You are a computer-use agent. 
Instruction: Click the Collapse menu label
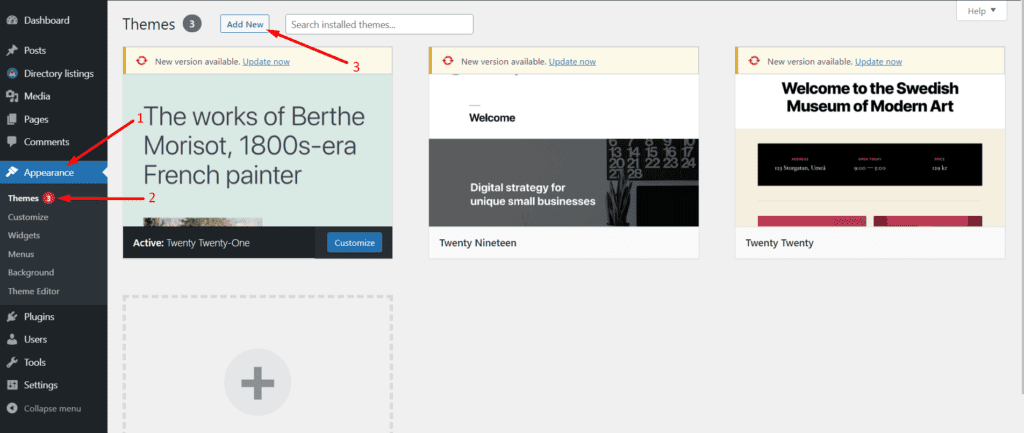pos(52,409)
